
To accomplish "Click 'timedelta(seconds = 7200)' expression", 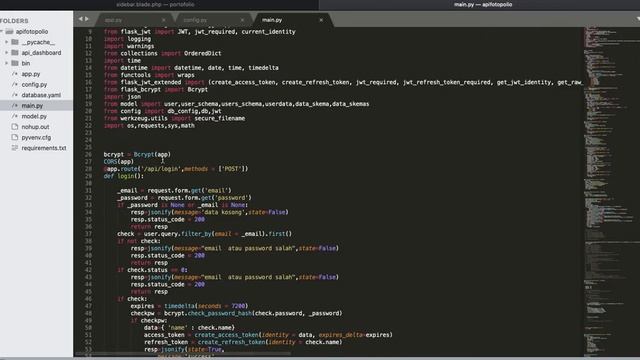I will (x=206, y=306).
